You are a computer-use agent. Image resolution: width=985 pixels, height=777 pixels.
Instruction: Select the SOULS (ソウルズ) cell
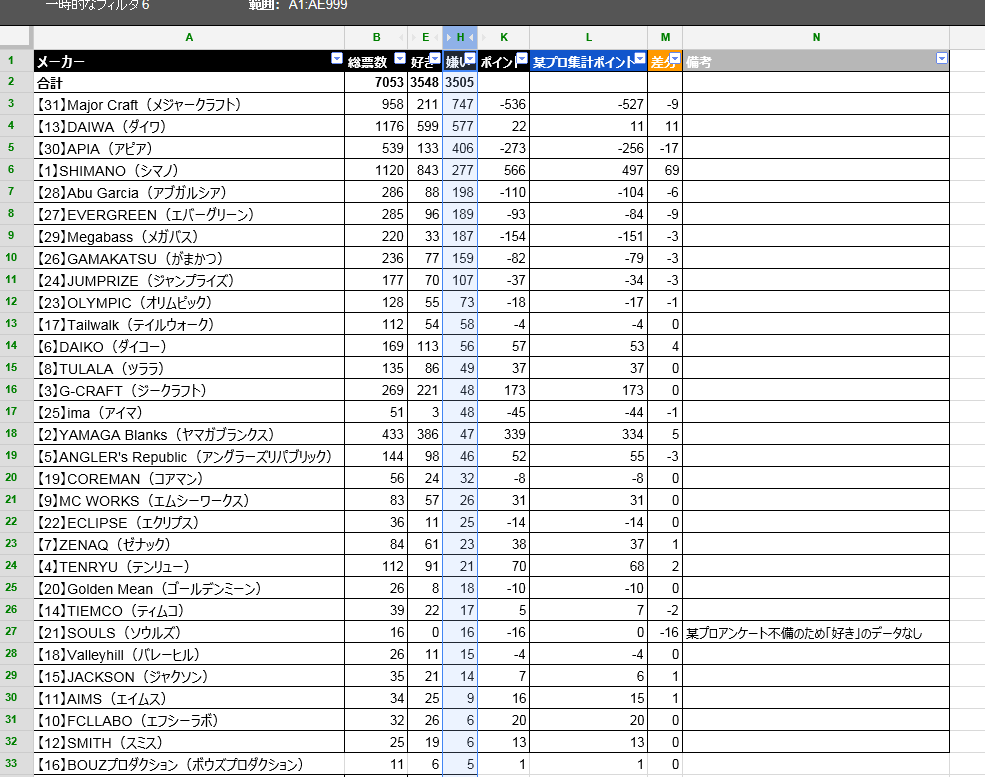pyautogui.click(x=189, y=632)
